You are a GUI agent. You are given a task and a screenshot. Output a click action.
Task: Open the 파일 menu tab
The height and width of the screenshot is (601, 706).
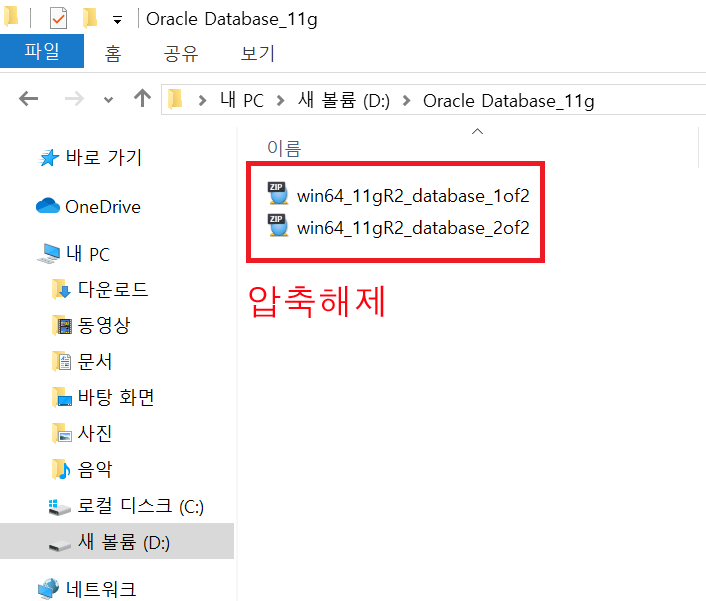pyautogui.click(x=41, y=51)
